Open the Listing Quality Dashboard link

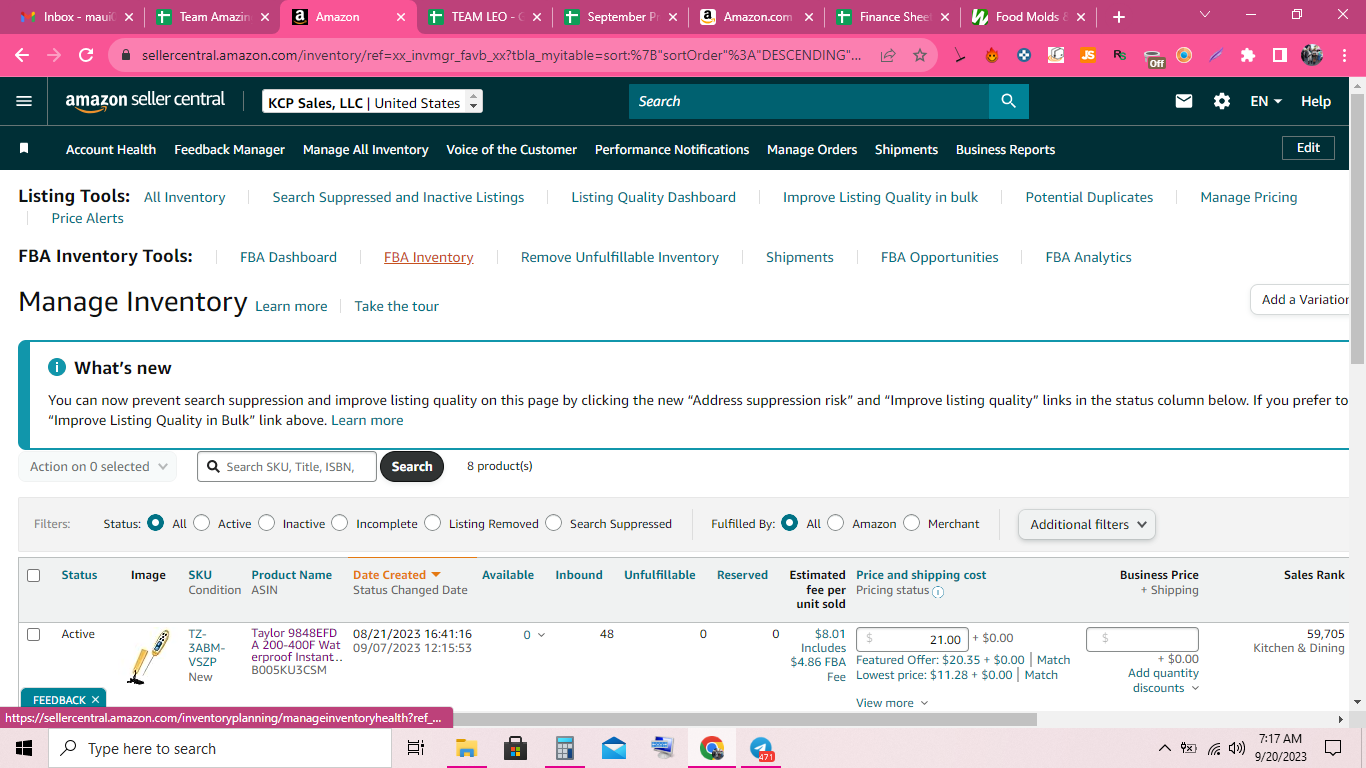coord(653,197)
